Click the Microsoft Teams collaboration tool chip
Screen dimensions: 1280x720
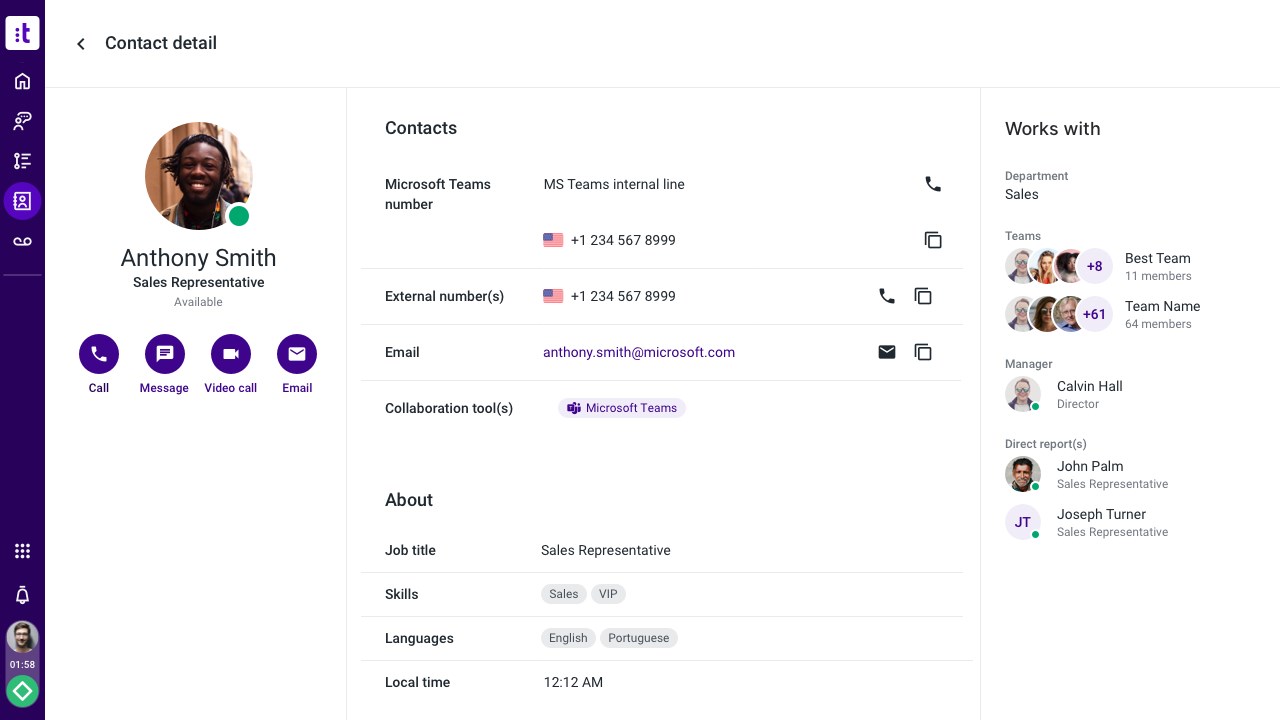(622, 408)
